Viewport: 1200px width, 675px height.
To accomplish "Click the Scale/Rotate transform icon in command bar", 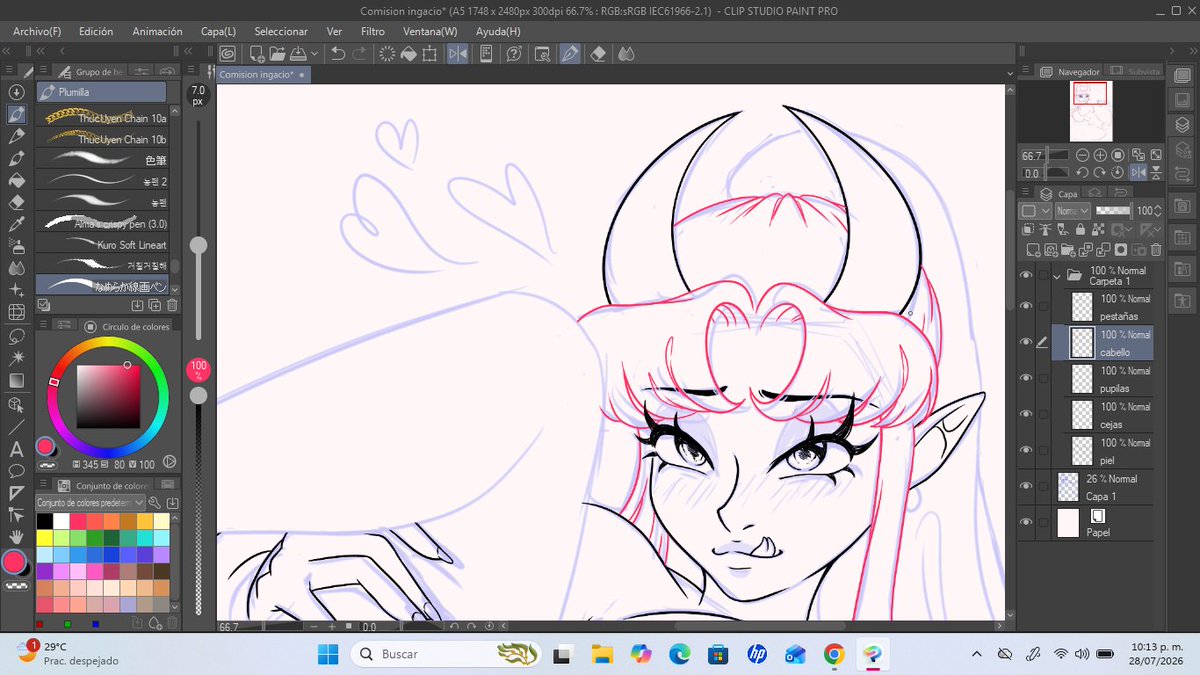I will click(430, 54).
